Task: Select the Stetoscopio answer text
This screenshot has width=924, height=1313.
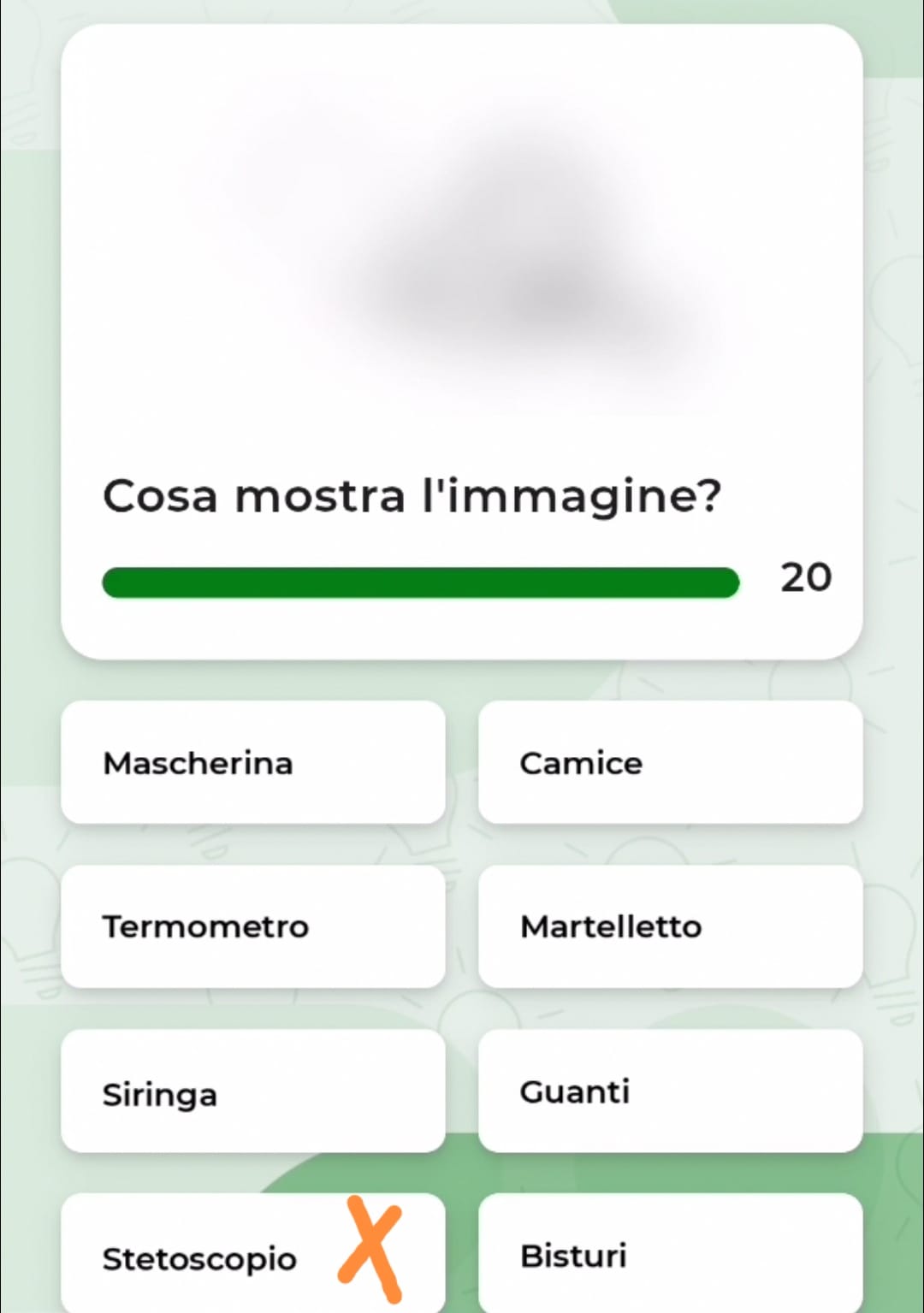Action: [x=199, y=1258]
